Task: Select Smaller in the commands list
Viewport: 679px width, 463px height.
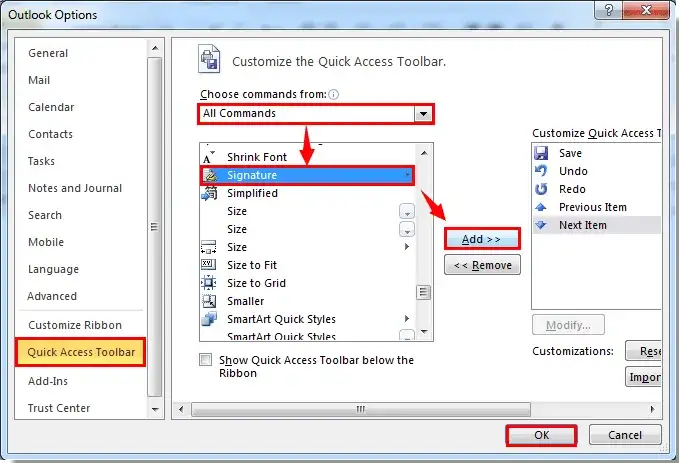Action: tap(307, 301)
